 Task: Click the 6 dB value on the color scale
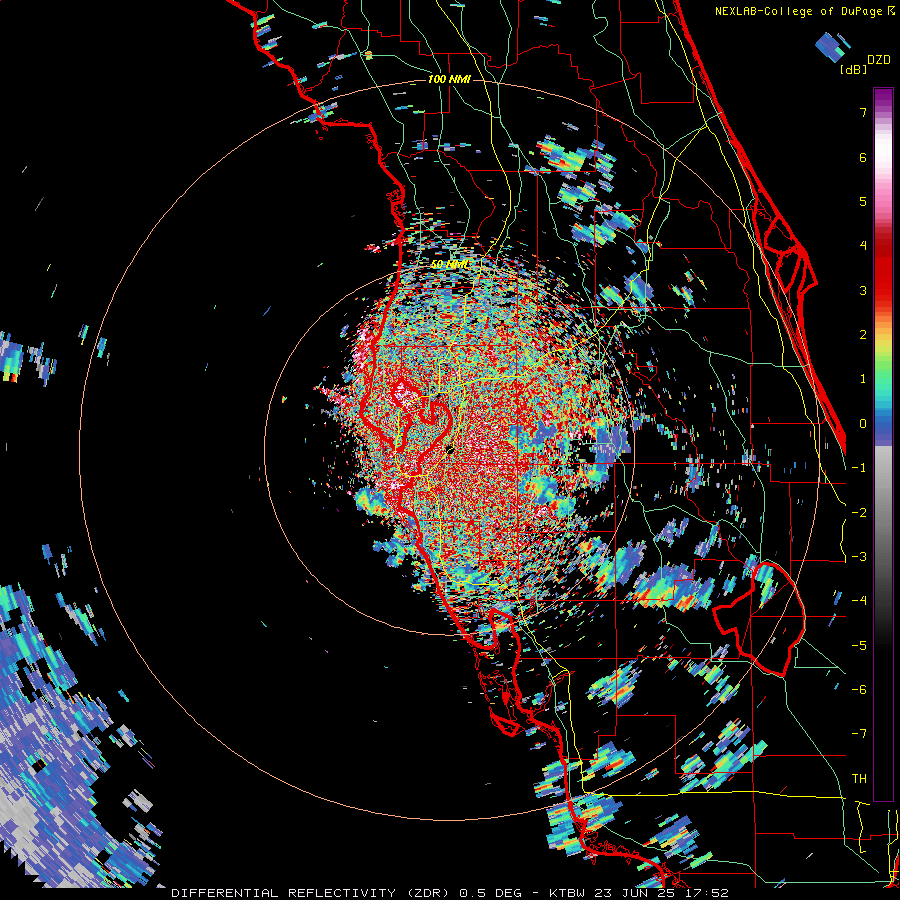tap(863, 157)
